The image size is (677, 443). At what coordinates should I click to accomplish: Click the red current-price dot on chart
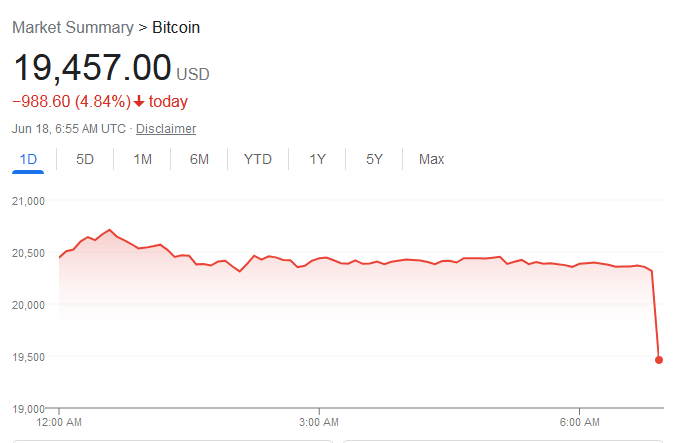click(x=658, y=360)
